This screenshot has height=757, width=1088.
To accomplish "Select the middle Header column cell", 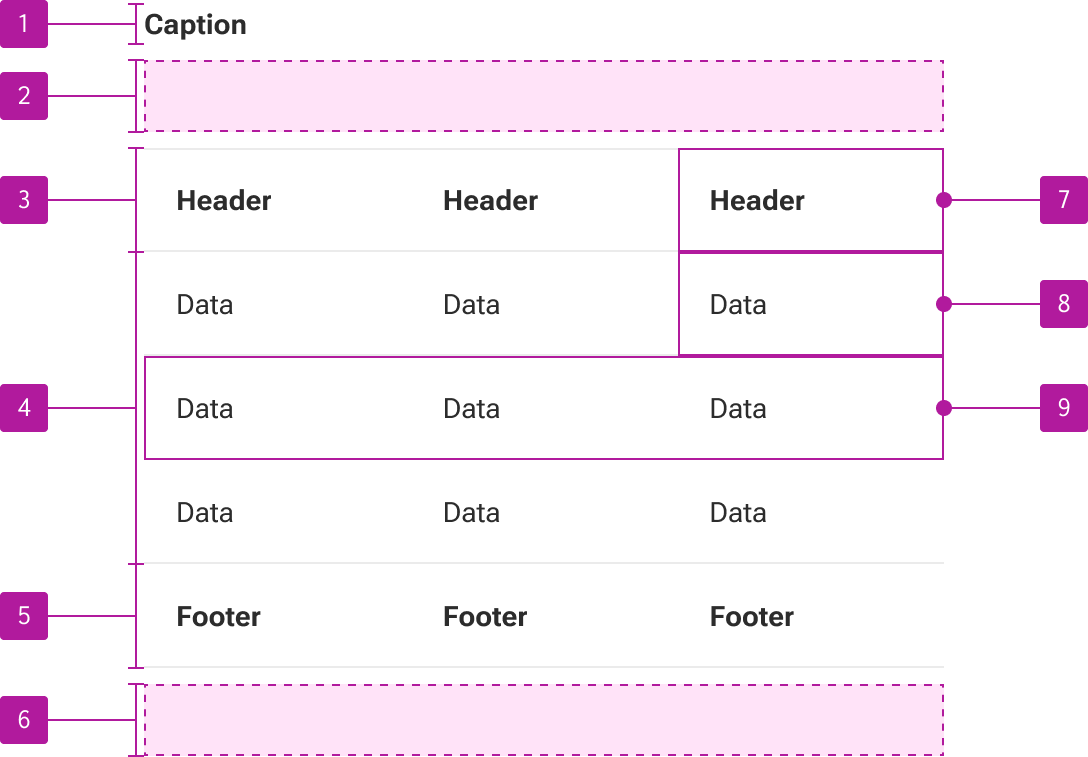I will (x=545, y=200).
